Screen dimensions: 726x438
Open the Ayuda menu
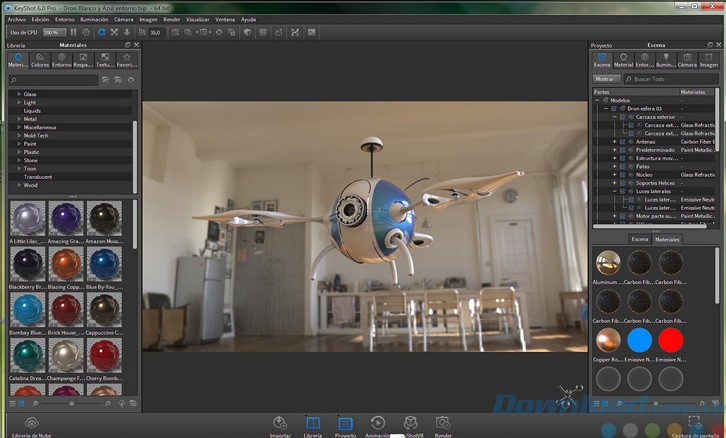248,19
